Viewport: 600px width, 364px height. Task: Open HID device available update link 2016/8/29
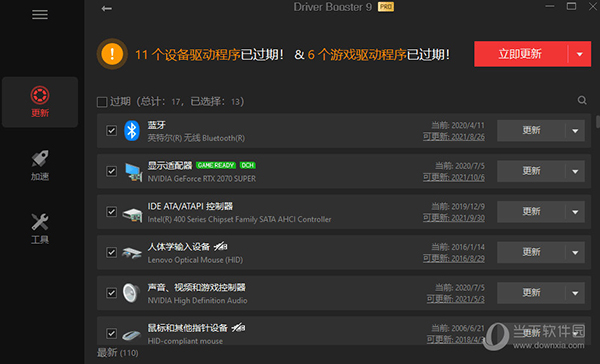coord(454,258)
